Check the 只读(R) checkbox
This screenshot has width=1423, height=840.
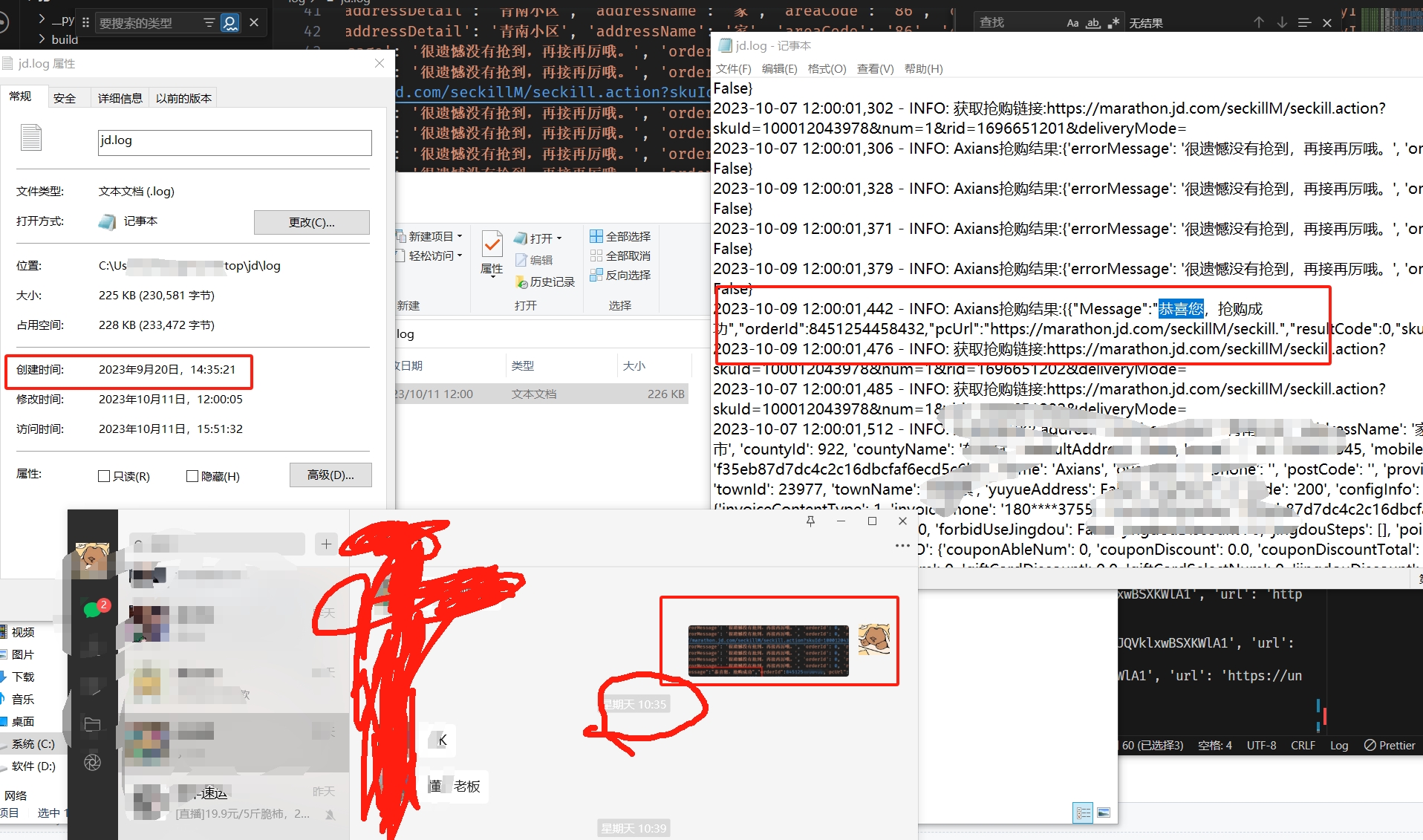click(104, 476)
